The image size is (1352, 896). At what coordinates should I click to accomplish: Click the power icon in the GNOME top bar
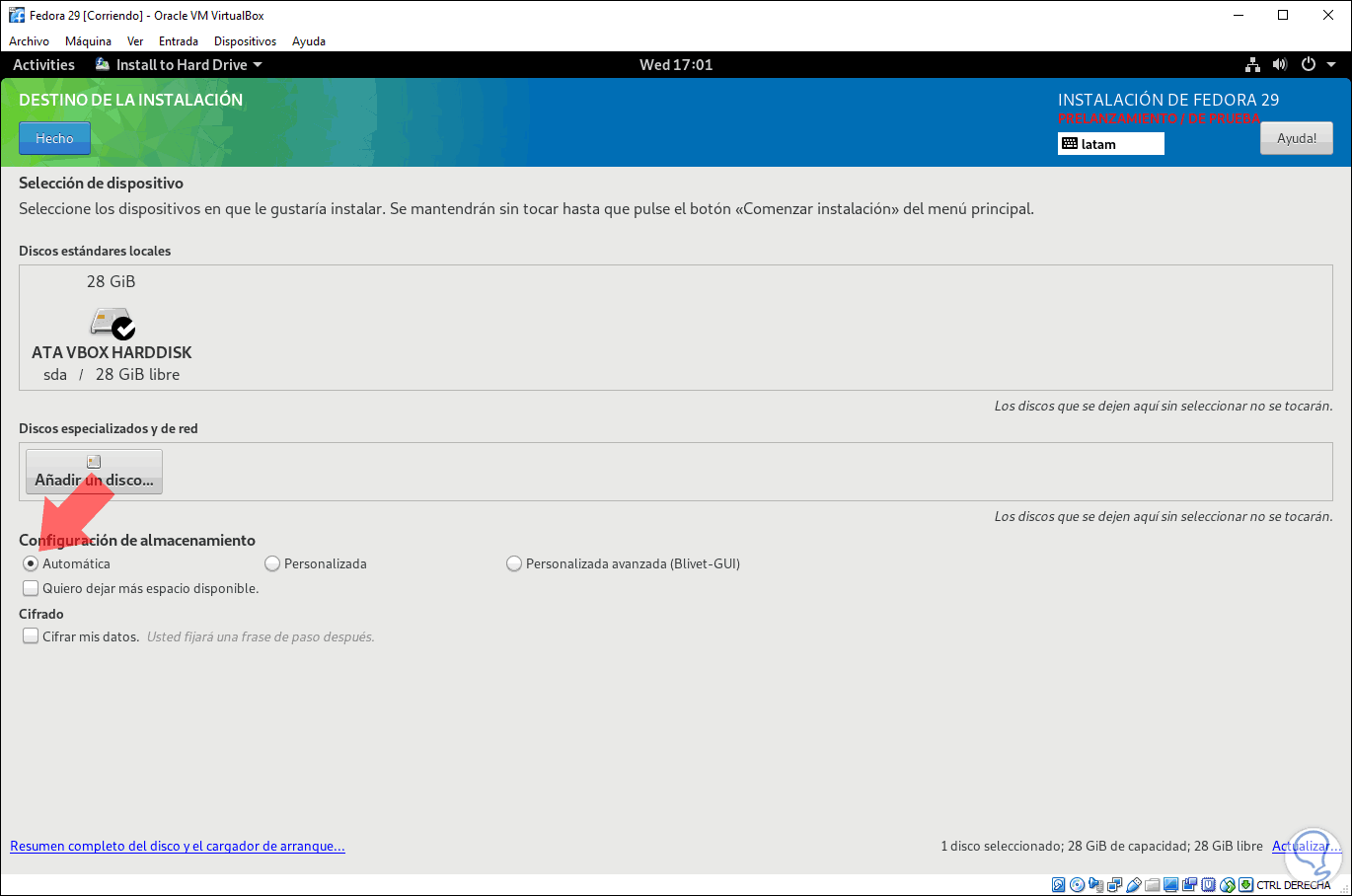click(x=1309, y=65)
